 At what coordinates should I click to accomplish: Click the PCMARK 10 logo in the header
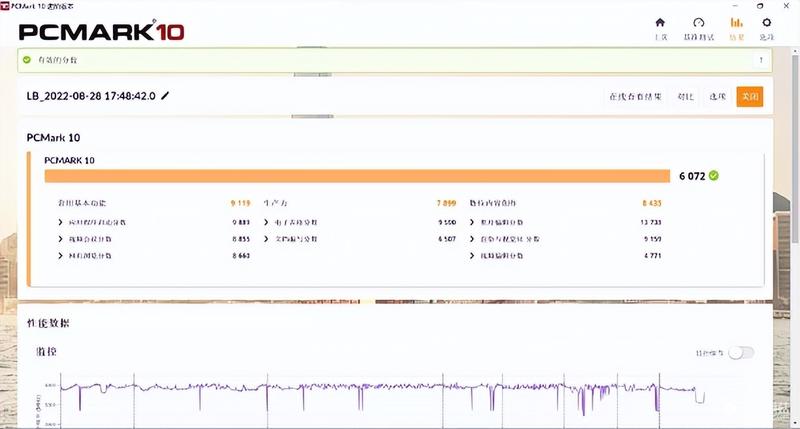coord(101,31)
